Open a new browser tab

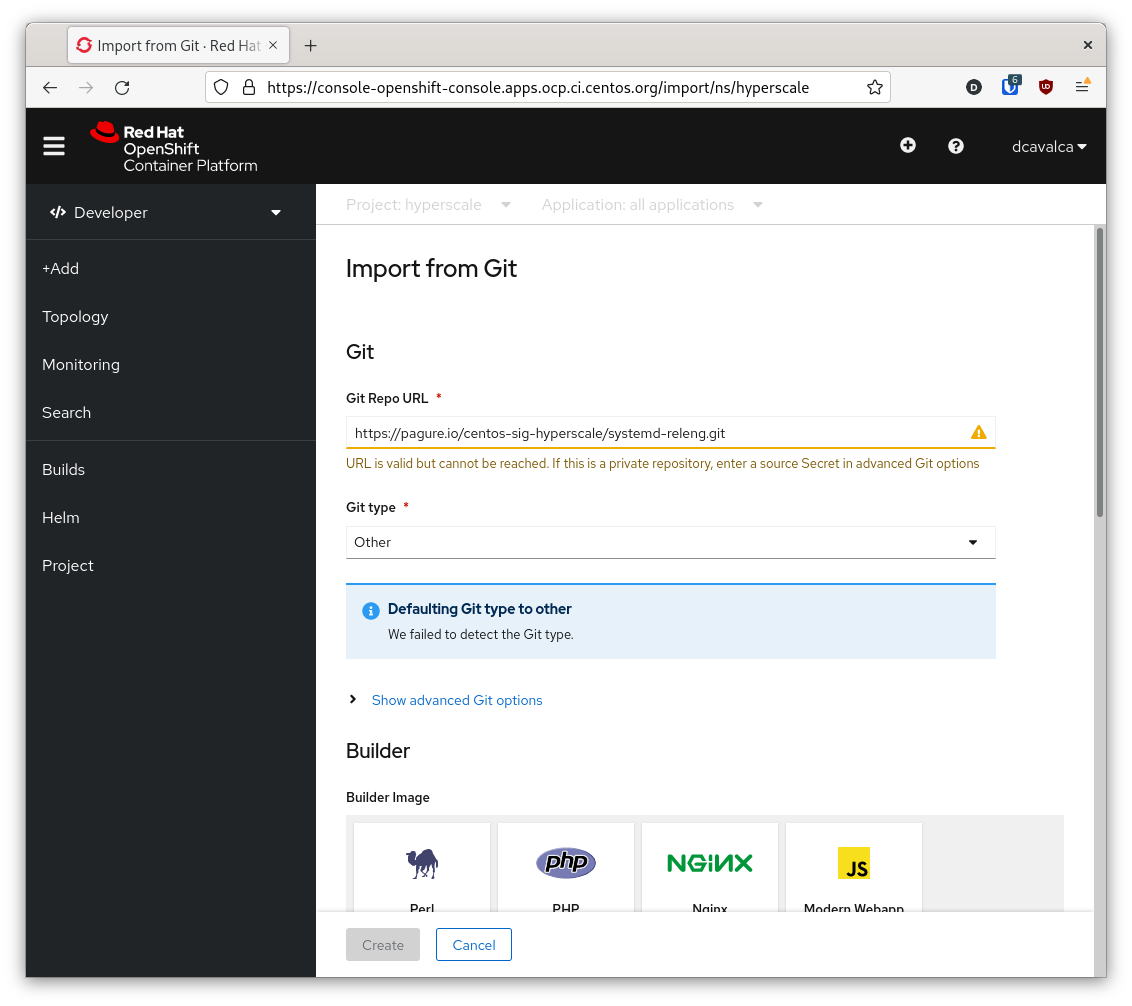coord(310,45)
